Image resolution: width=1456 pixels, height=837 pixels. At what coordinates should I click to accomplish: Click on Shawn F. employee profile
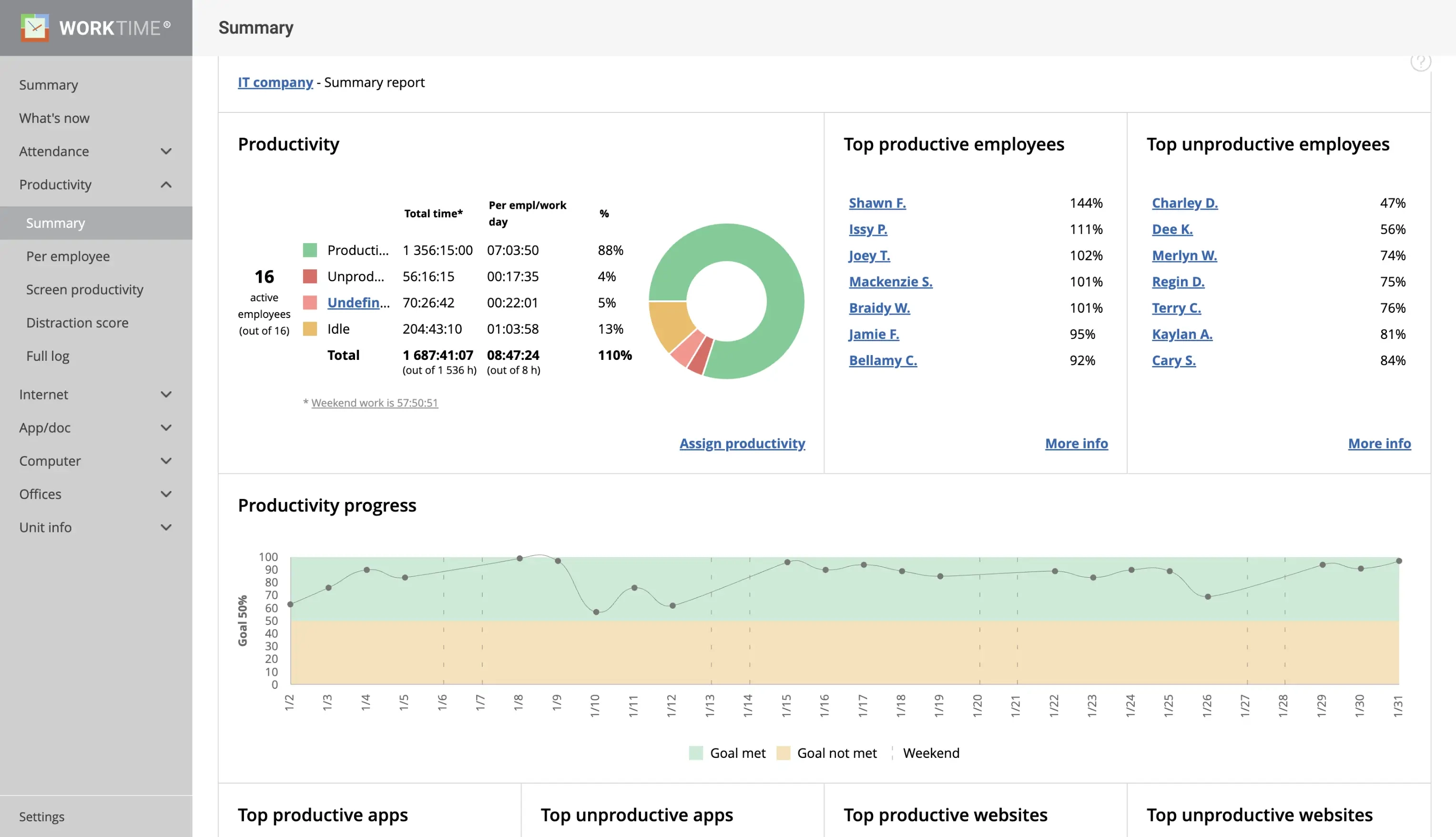876,203
